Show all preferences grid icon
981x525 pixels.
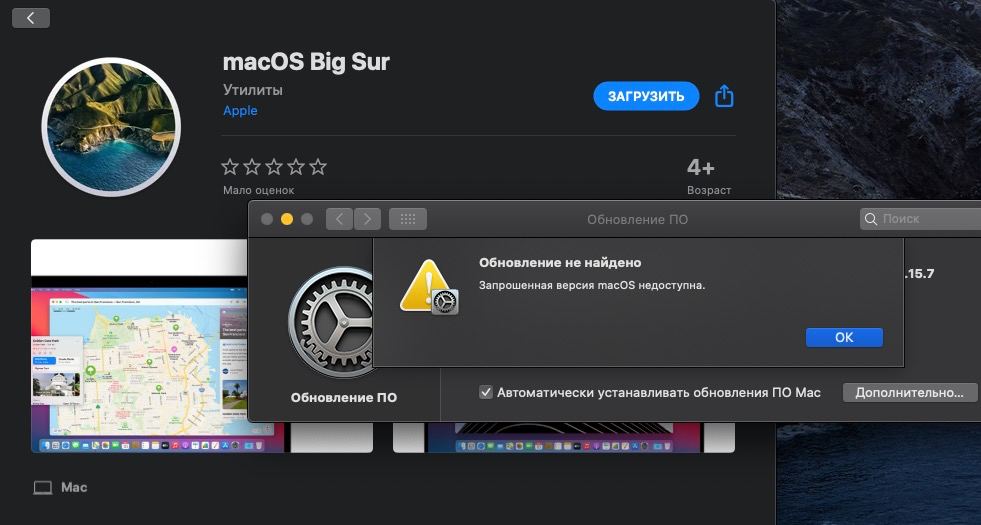click(x=408, y=219)
